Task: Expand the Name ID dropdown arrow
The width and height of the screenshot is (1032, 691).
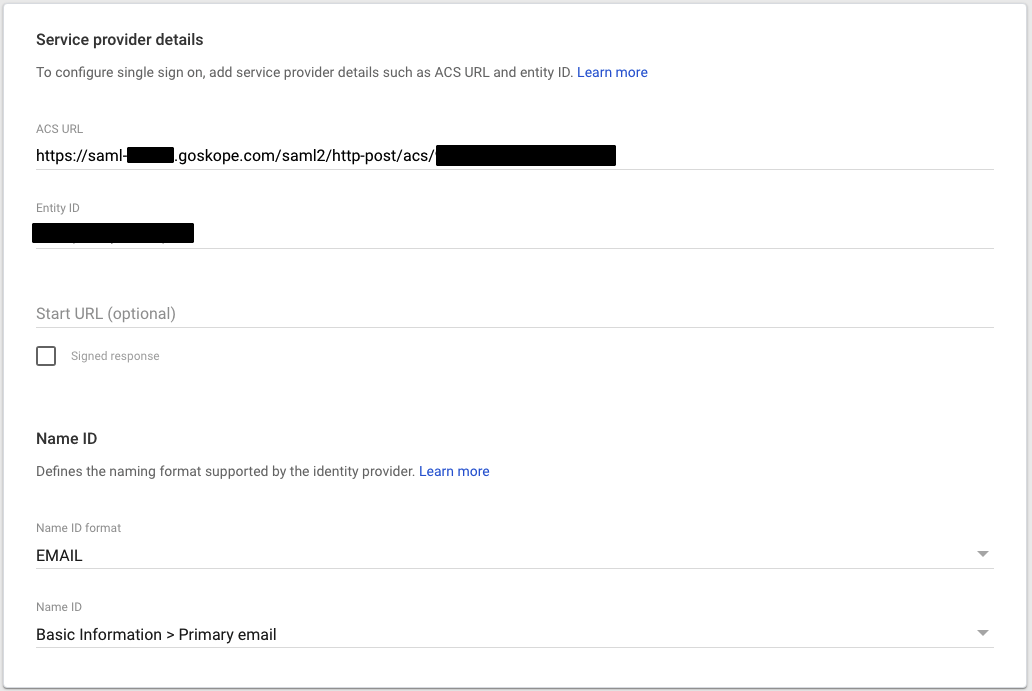Action: [983, 633]
